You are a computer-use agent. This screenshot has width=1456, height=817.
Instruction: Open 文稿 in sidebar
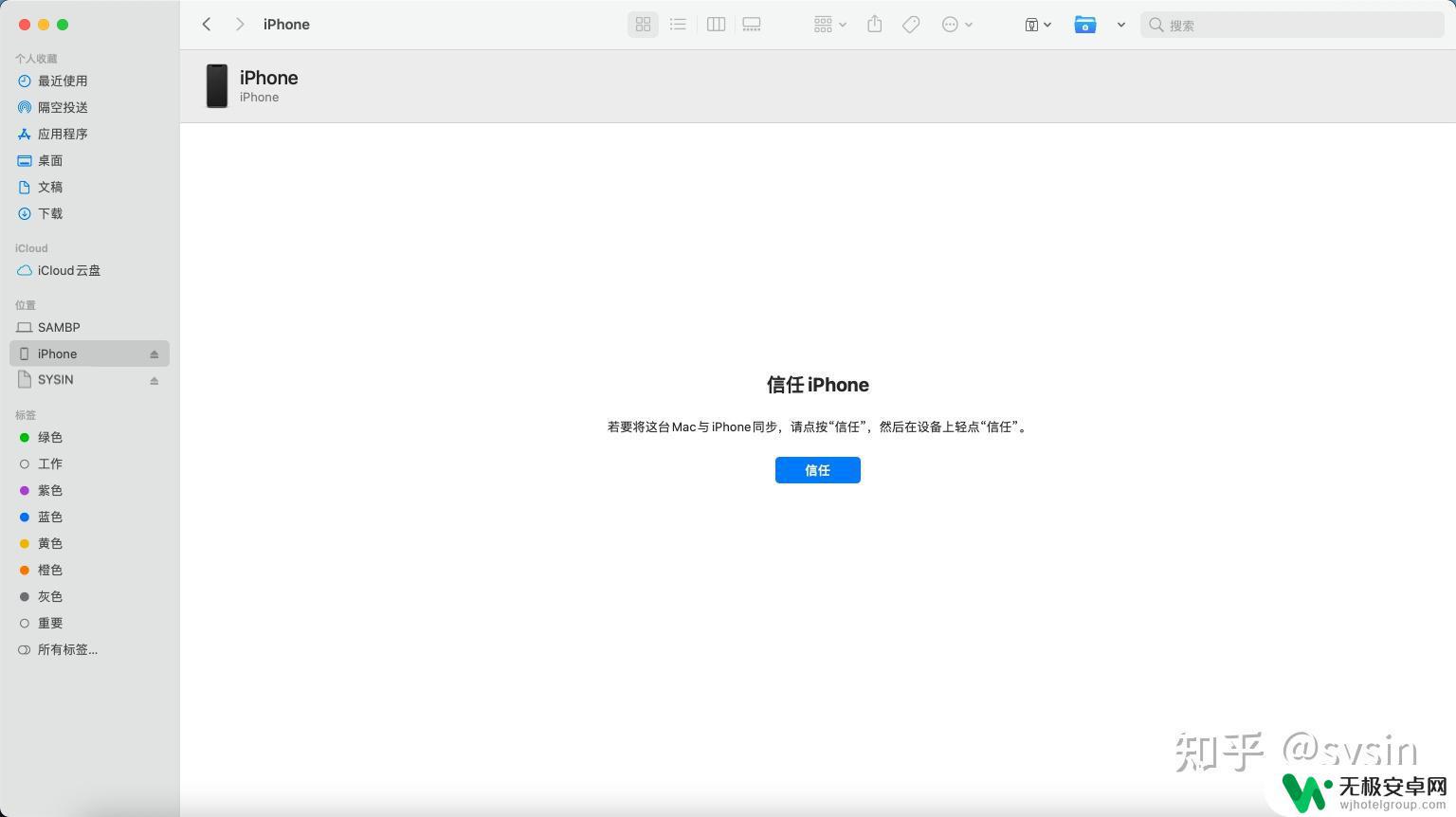pyautogui.click(x=89, y=188)
